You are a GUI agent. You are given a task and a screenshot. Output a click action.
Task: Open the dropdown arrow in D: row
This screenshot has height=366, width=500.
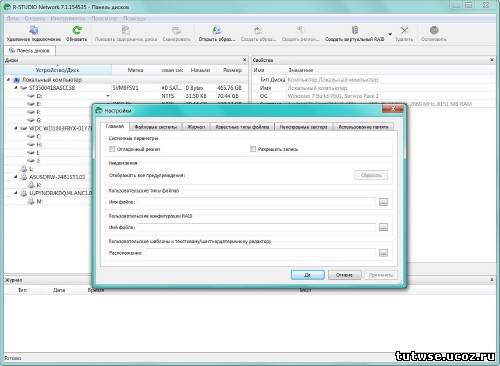(x=108, y=96)
